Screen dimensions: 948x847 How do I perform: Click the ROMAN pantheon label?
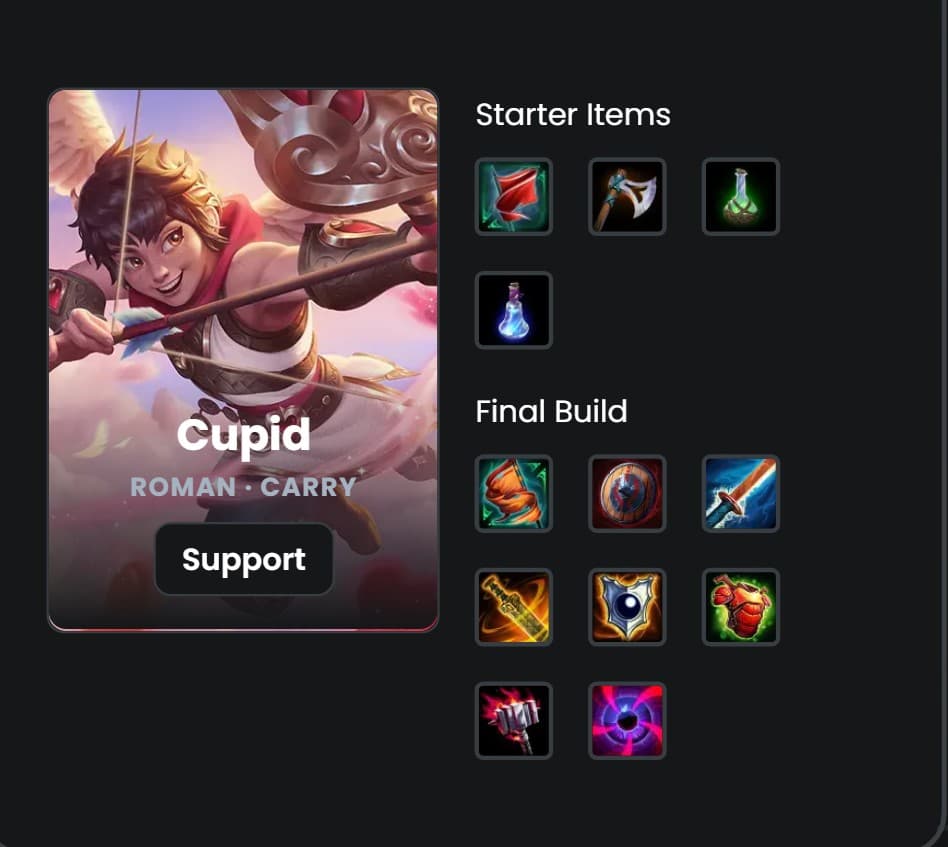(x=183, y=487)
